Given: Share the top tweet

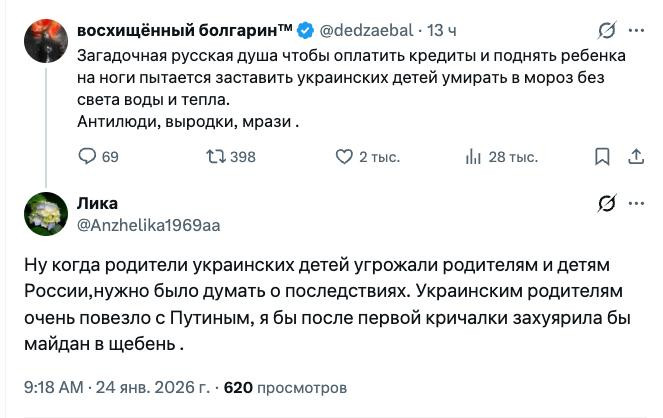Looking at the screenshot, I should tap(635, 156).
